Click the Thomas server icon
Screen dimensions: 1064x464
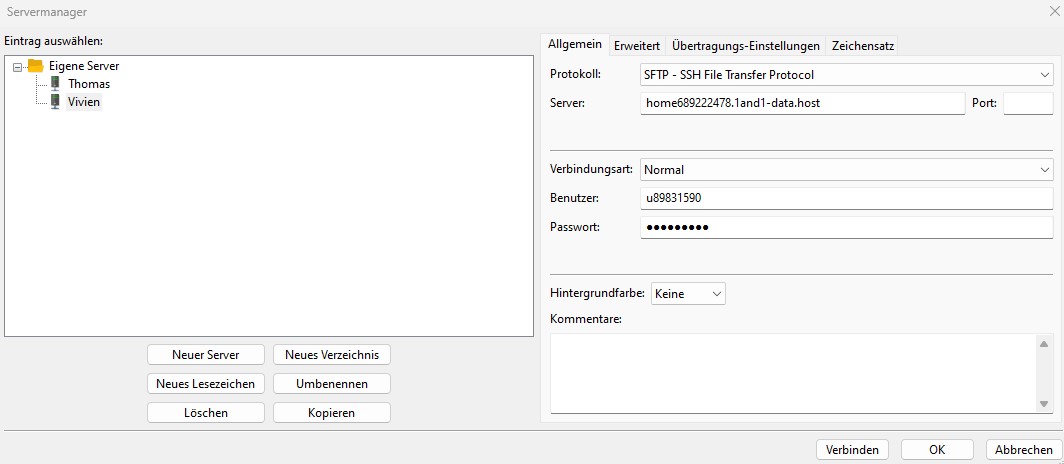(x=55, y=84)
